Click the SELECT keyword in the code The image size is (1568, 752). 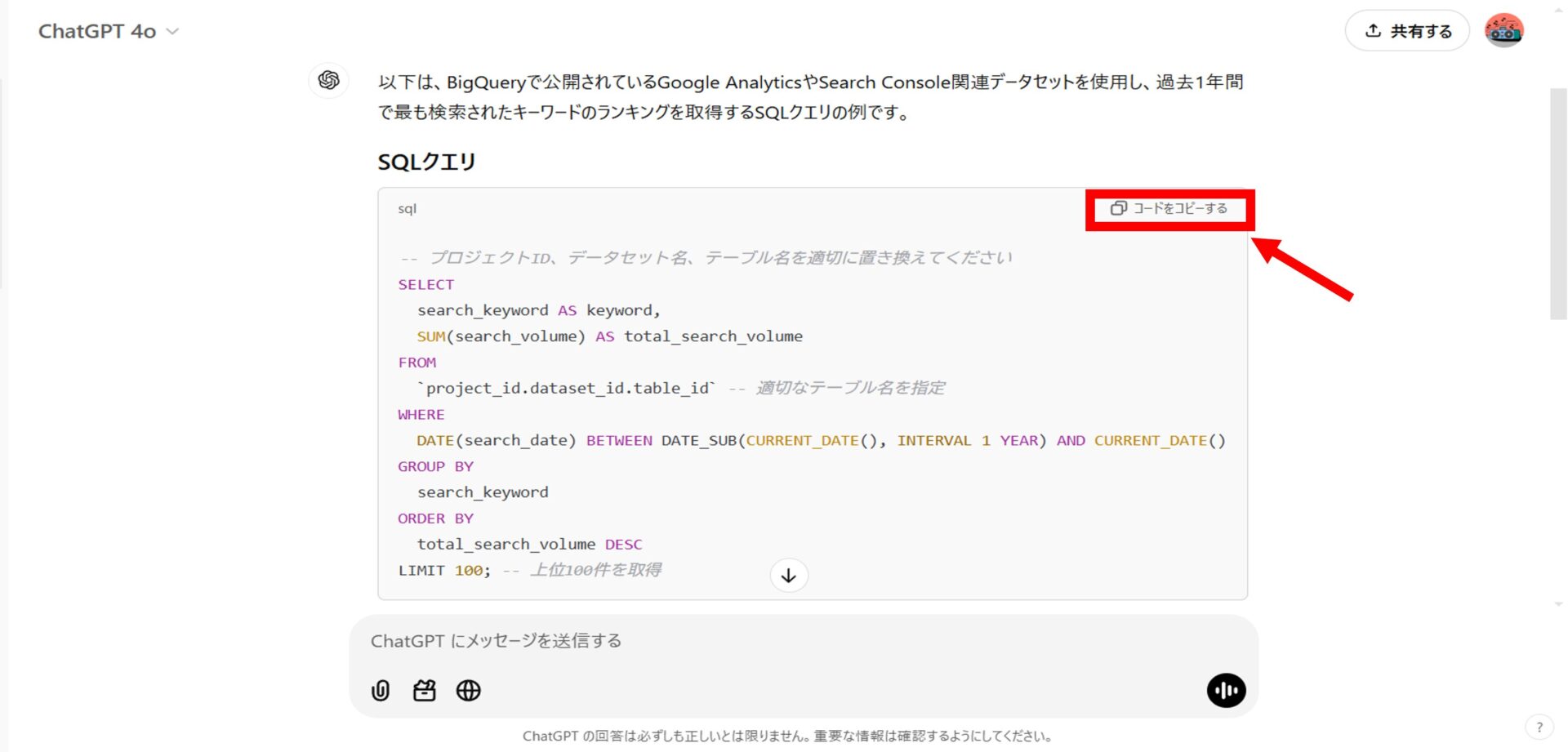point(425,284)
